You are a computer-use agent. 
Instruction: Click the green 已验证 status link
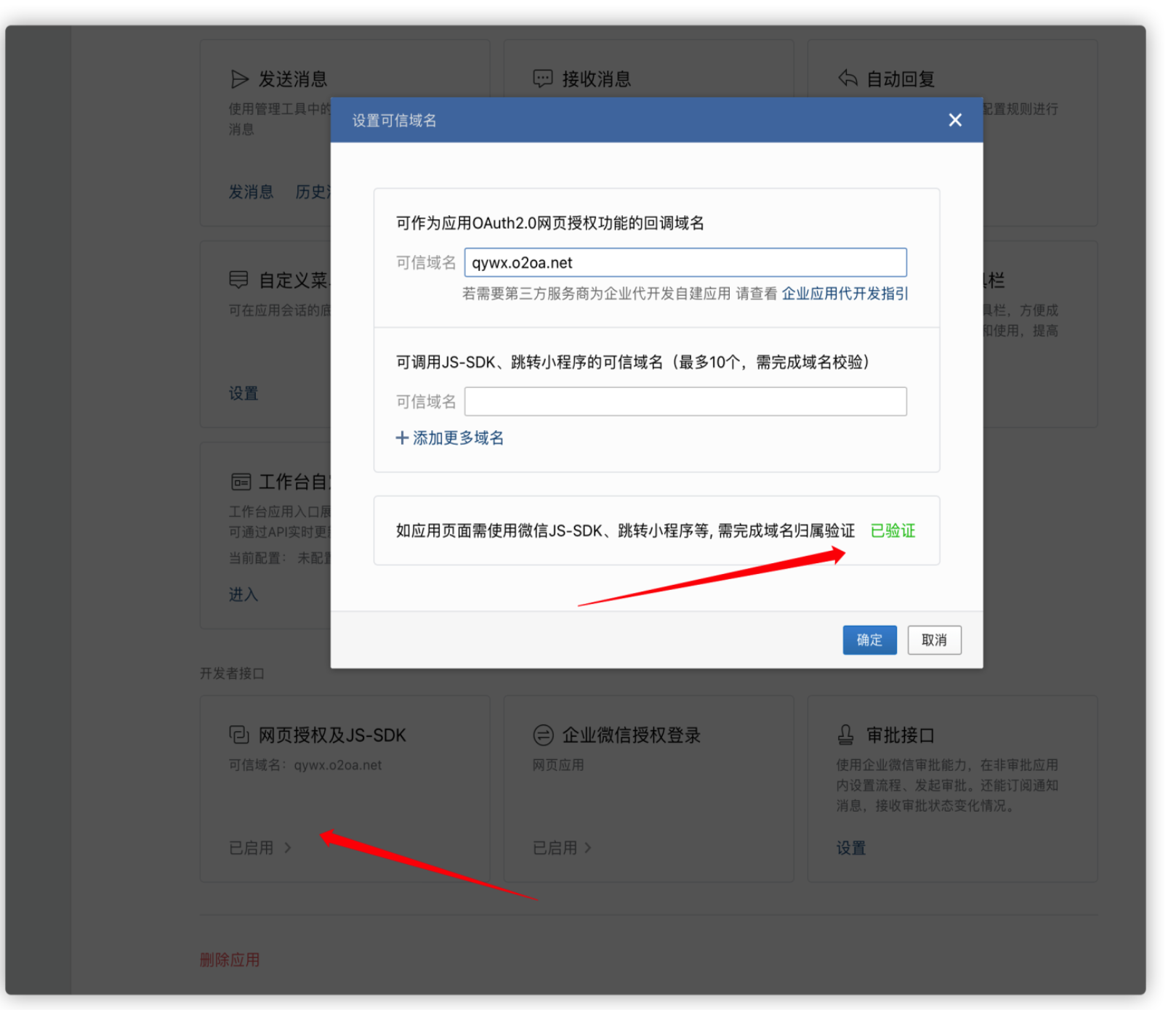coord(893,530)
